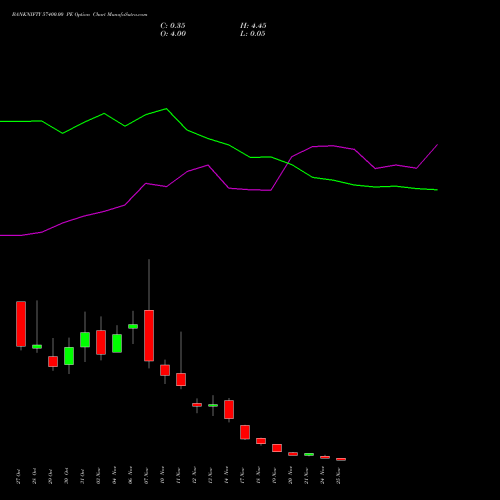The width and height of the screenshot is (500, 500).
Task: Click the '25 Nov' date label
Action: point(338,476)
